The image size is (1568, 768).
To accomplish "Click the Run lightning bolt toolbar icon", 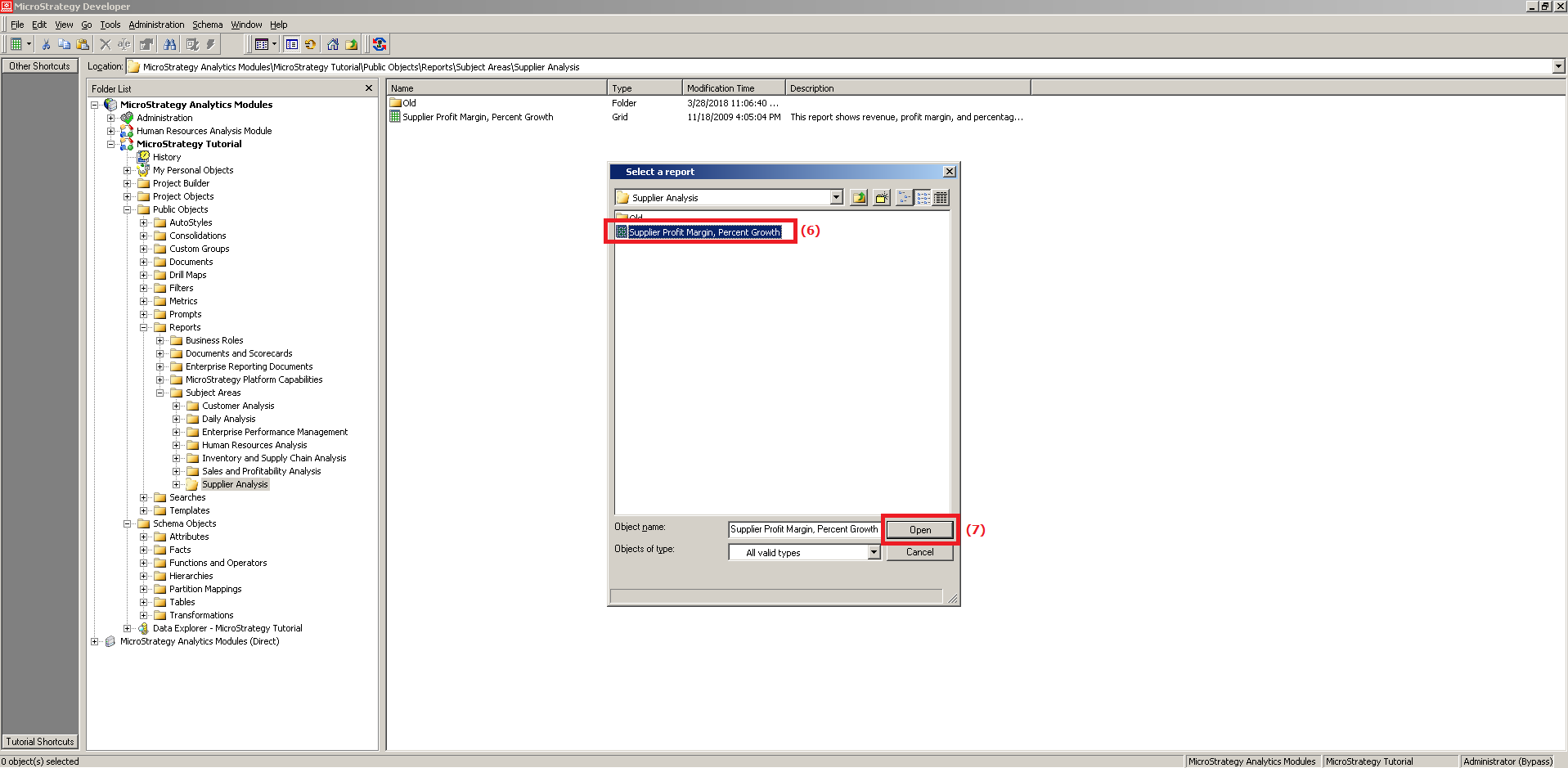I will pyautogui.click(x=210, y=44).
